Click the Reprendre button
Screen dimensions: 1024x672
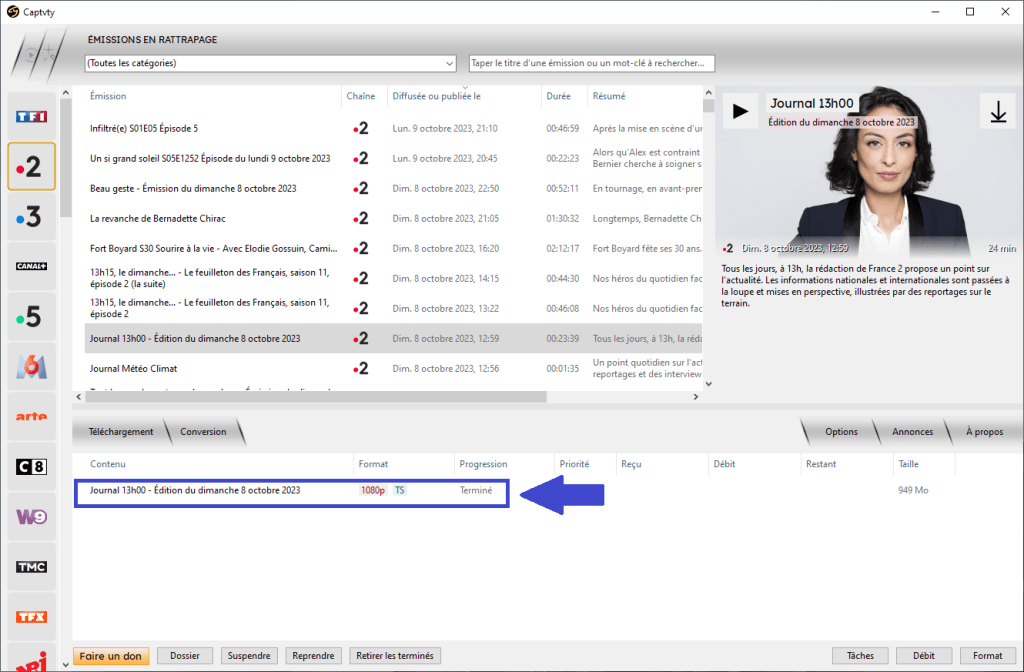[x=313, y=656]
